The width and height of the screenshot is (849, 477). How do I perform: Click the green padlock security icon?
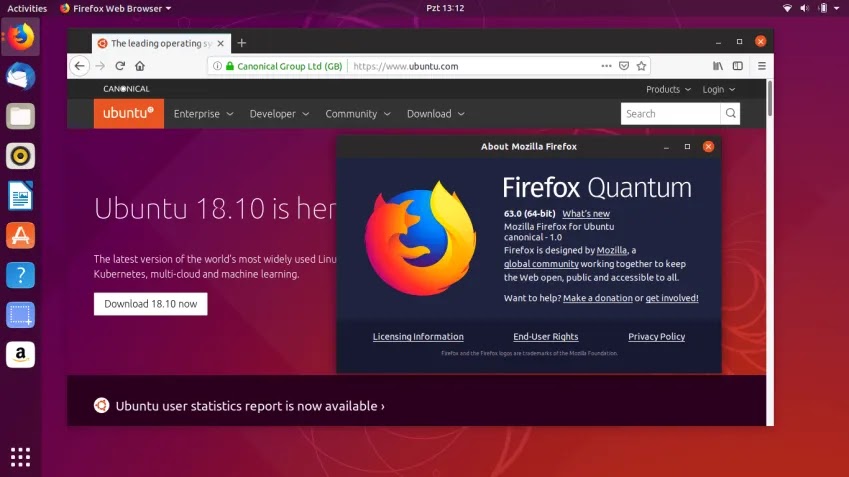coord(230,66)
